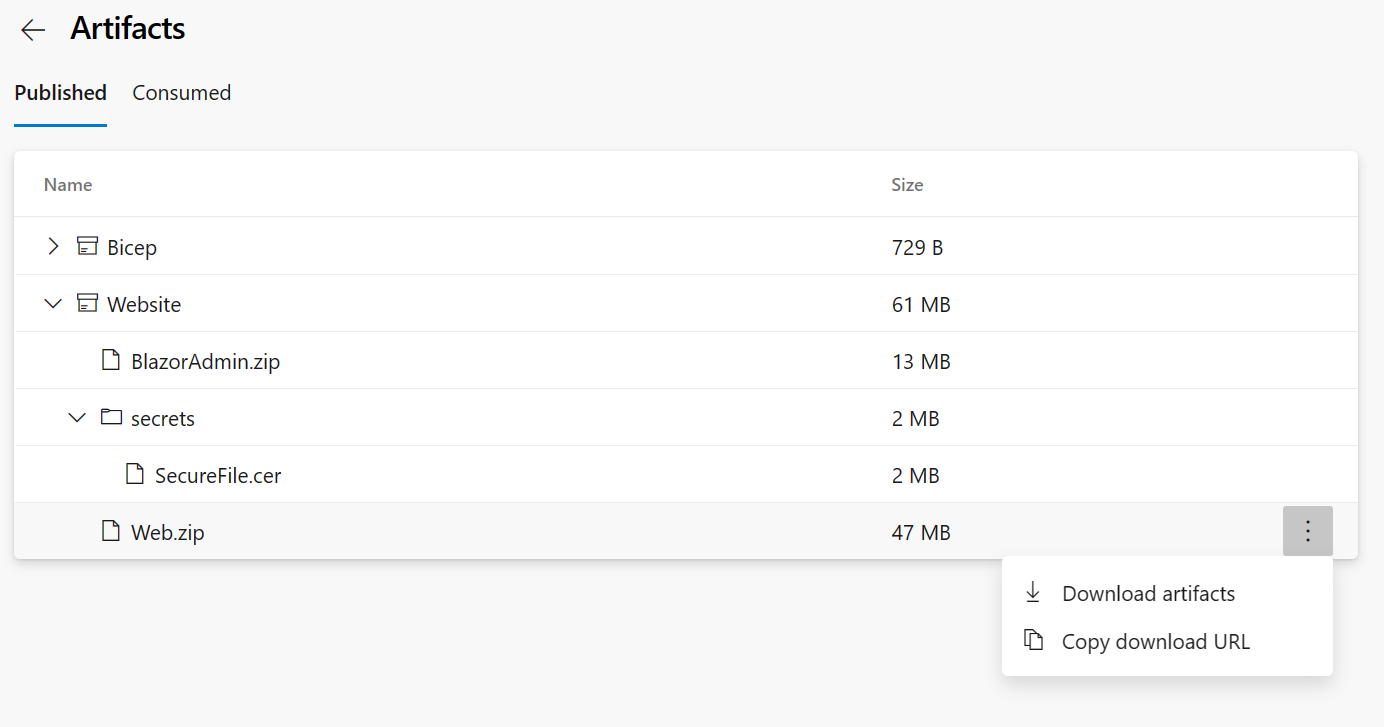Screen dimensions: 1384x727
Task: Click the Name column header
Action: tap(68, 185)
